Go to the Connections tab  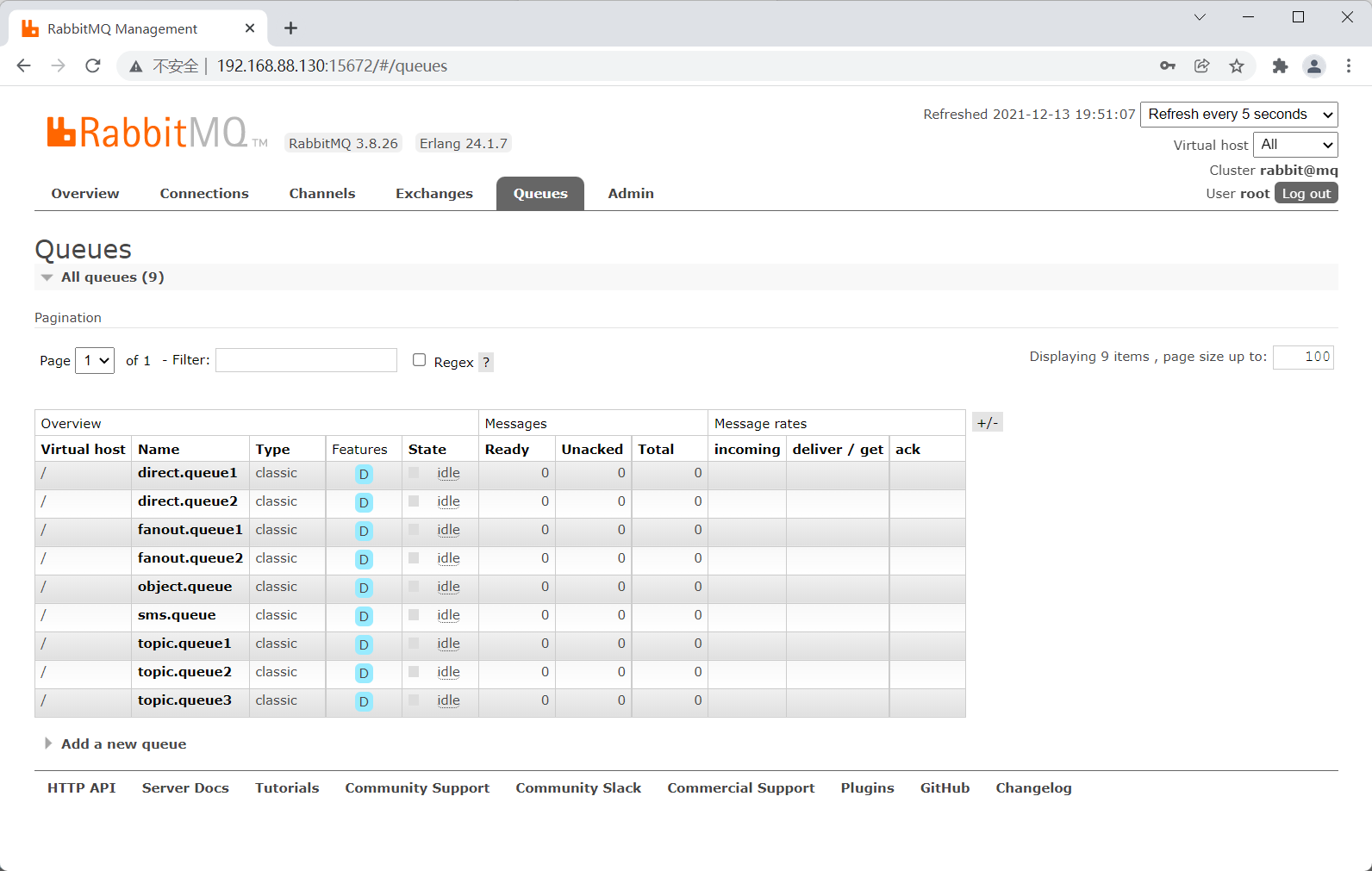[x=204, y=194]
